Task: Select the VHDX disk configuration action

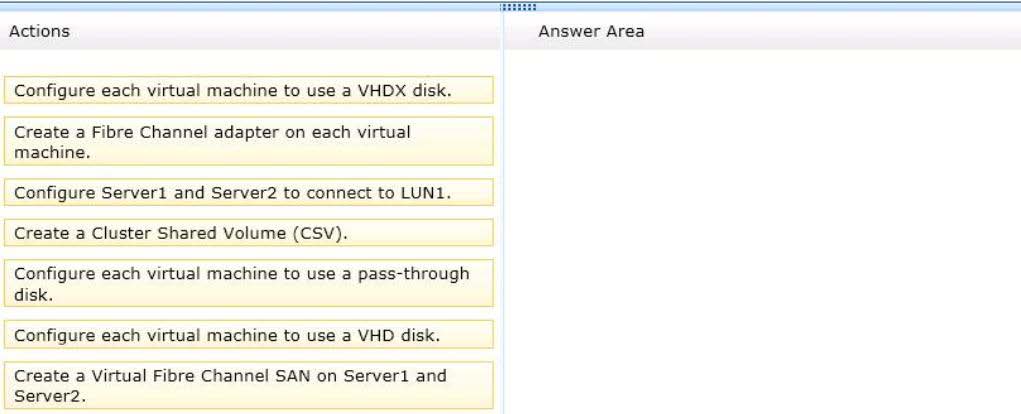Action: [x=248, y=90]
